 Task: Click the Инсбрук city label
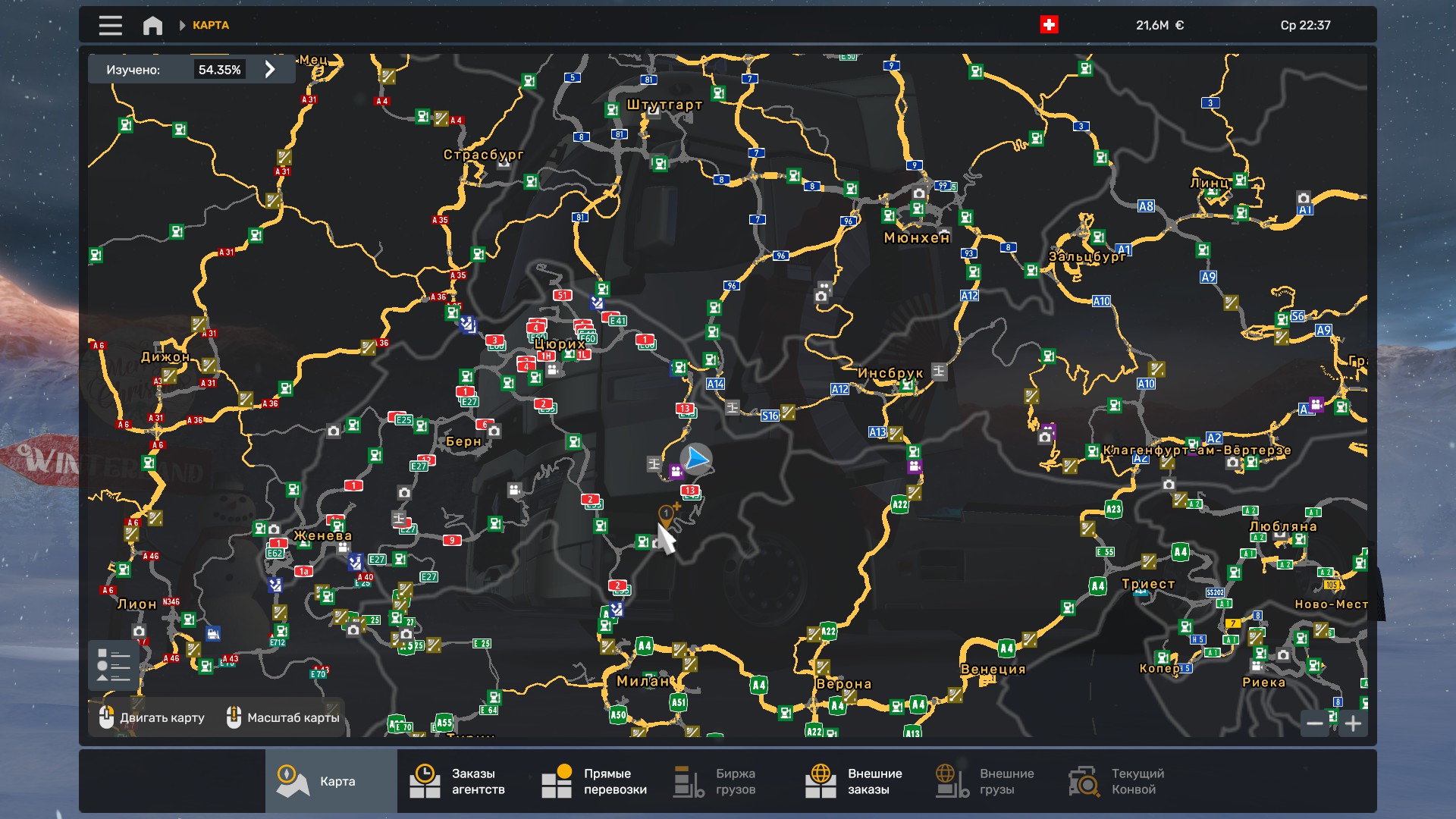point(890,373)
